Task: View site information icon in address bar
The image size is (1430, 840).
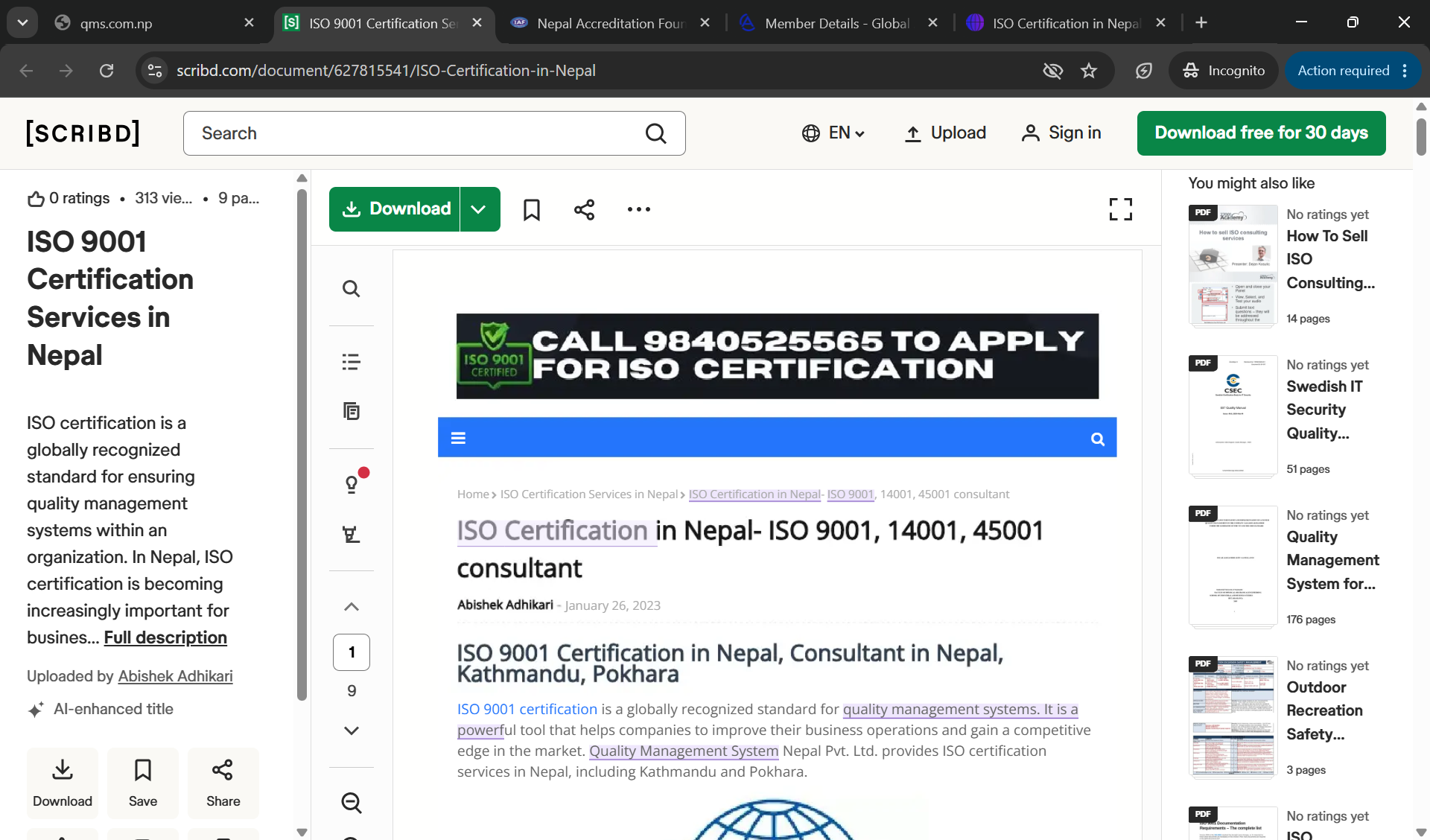Action: (155, 71)
